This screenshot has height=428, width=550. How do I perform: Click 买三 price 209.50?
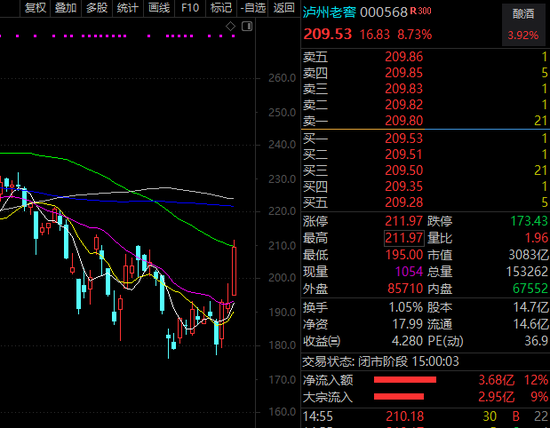(x=404, y=170)
